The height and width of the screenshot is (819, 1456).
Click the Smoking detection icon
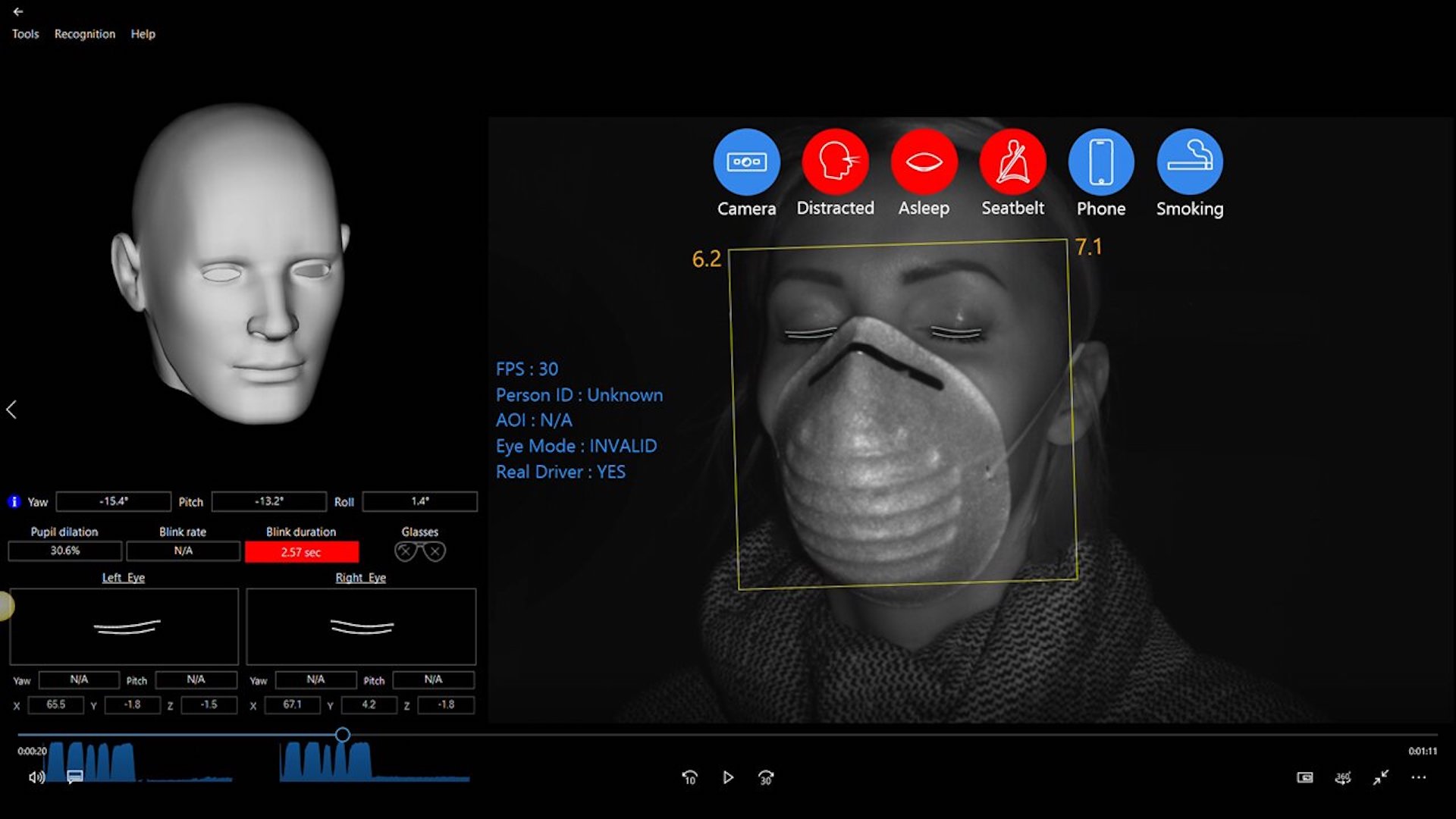tap(1189, 162)
